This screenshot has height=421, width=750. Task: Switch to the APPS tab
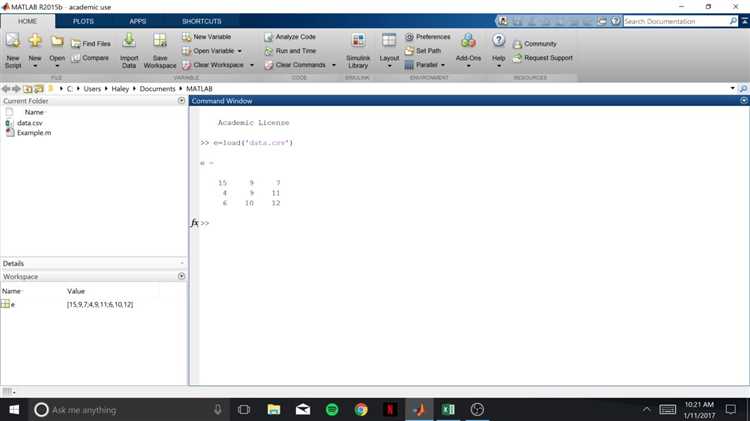[x=138, y=21]
